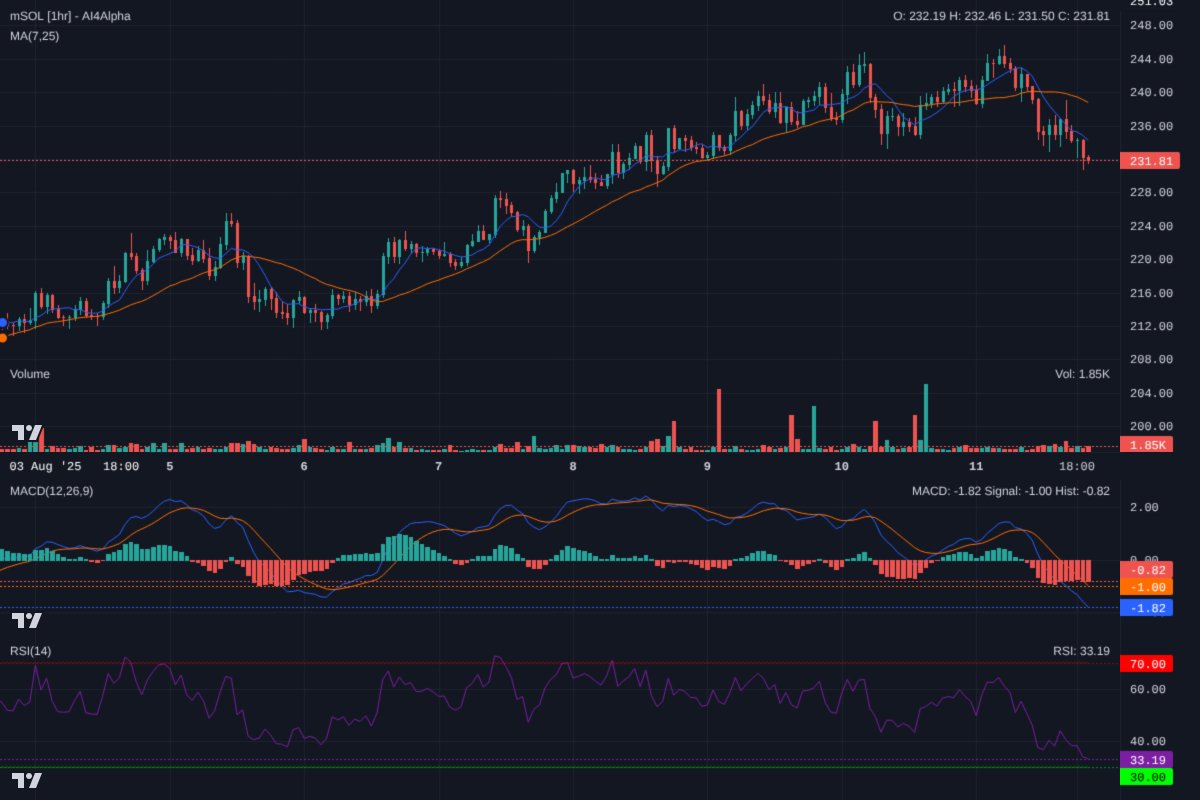Select the mSOL [1hr] - AI4Alpha chart title
Viewport: 1200px width, 800px height.
click(70, 16)
